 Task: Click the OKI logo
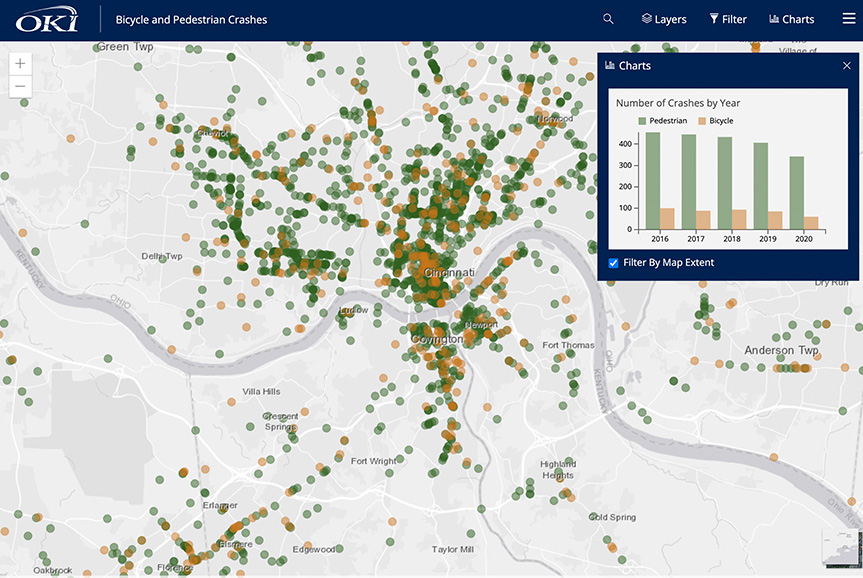(45, 17)
